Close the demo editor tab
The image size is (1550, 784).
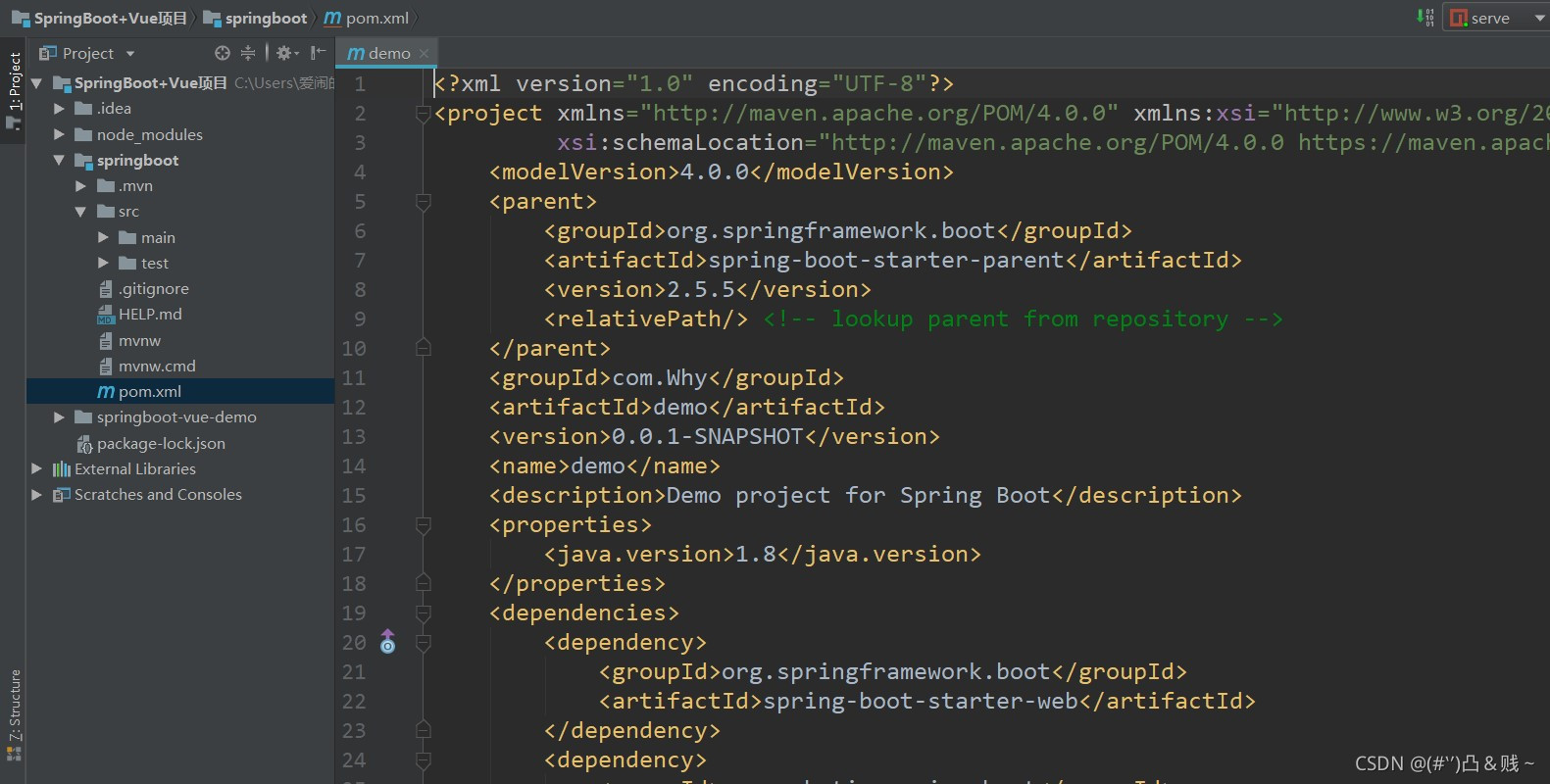tap(424, 54)
